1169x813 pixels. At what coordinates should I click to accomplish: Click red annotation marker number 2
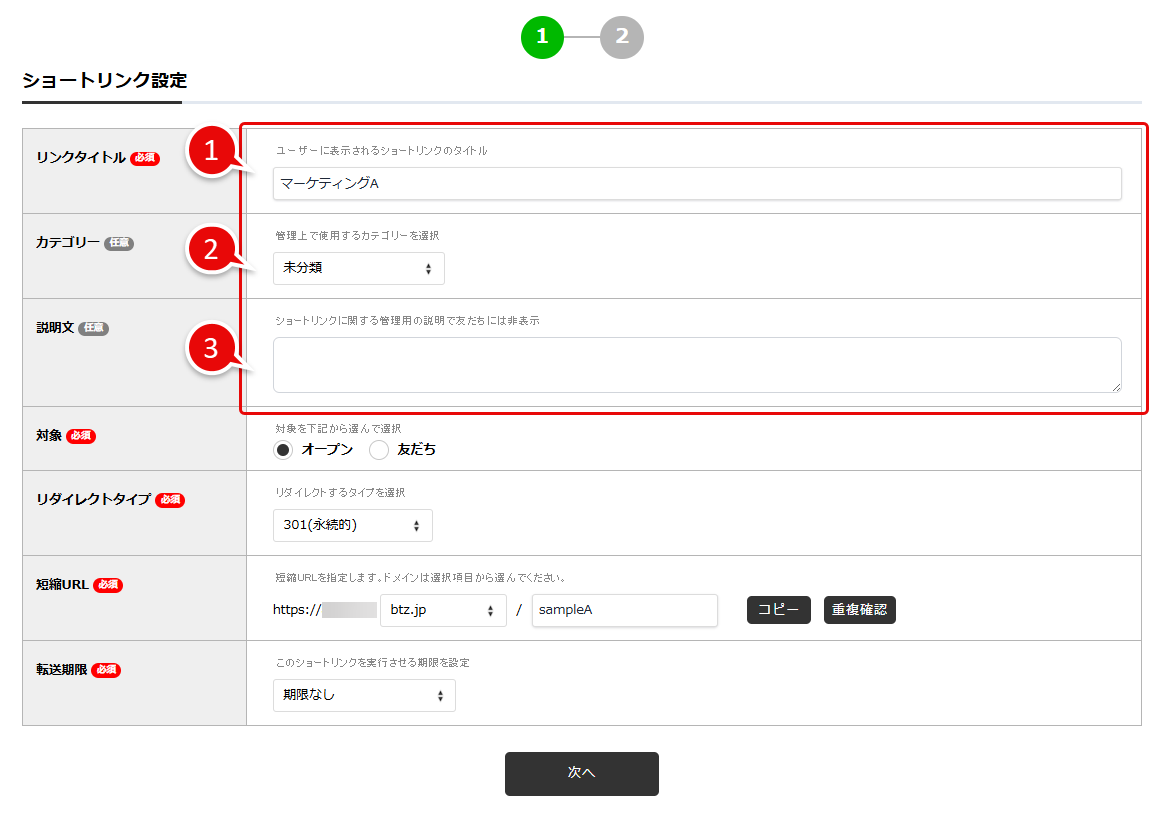(211, 250)
